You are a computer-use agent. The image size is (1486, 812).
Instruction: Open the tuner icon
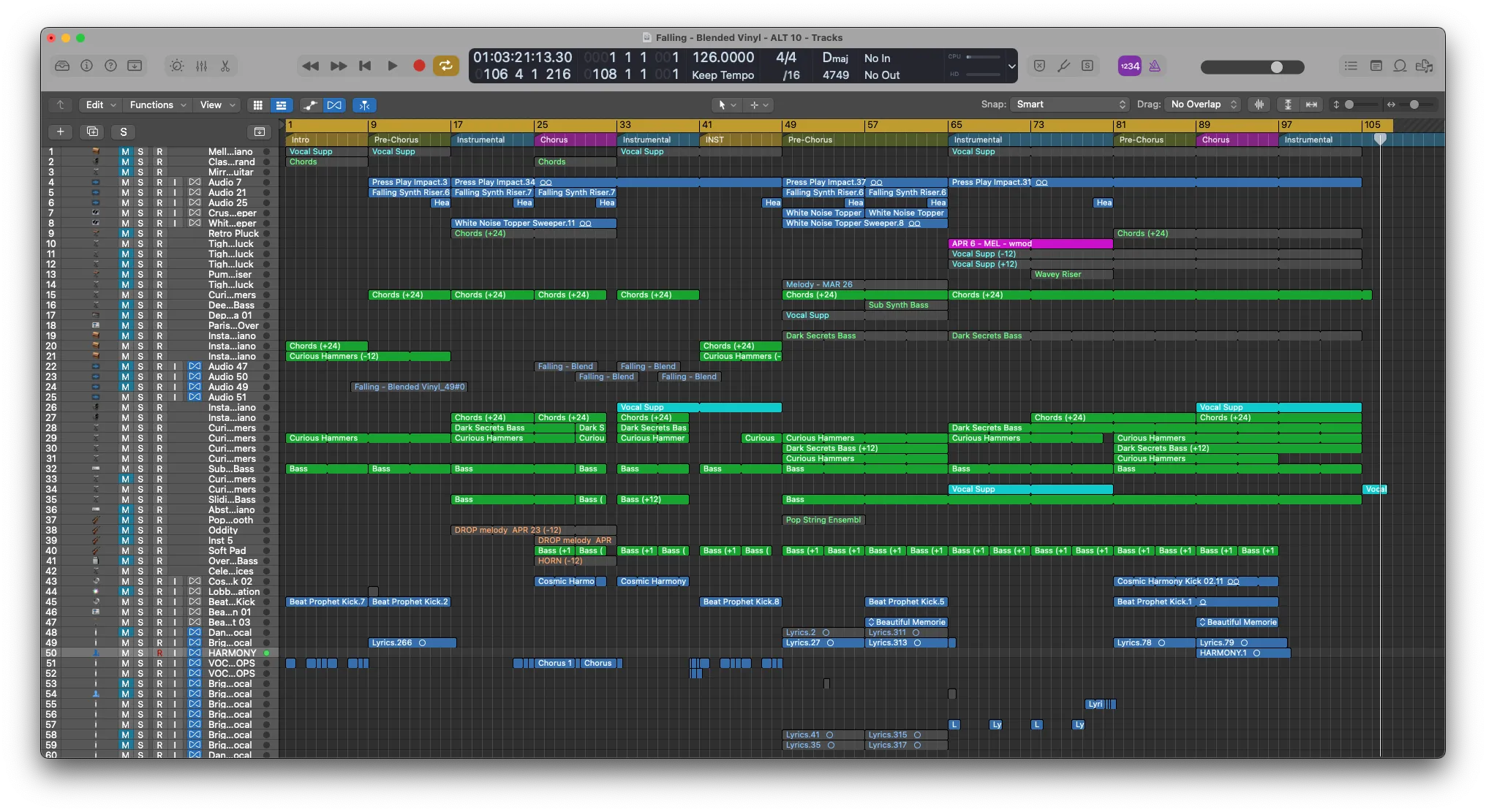(x=1063, y=66)
